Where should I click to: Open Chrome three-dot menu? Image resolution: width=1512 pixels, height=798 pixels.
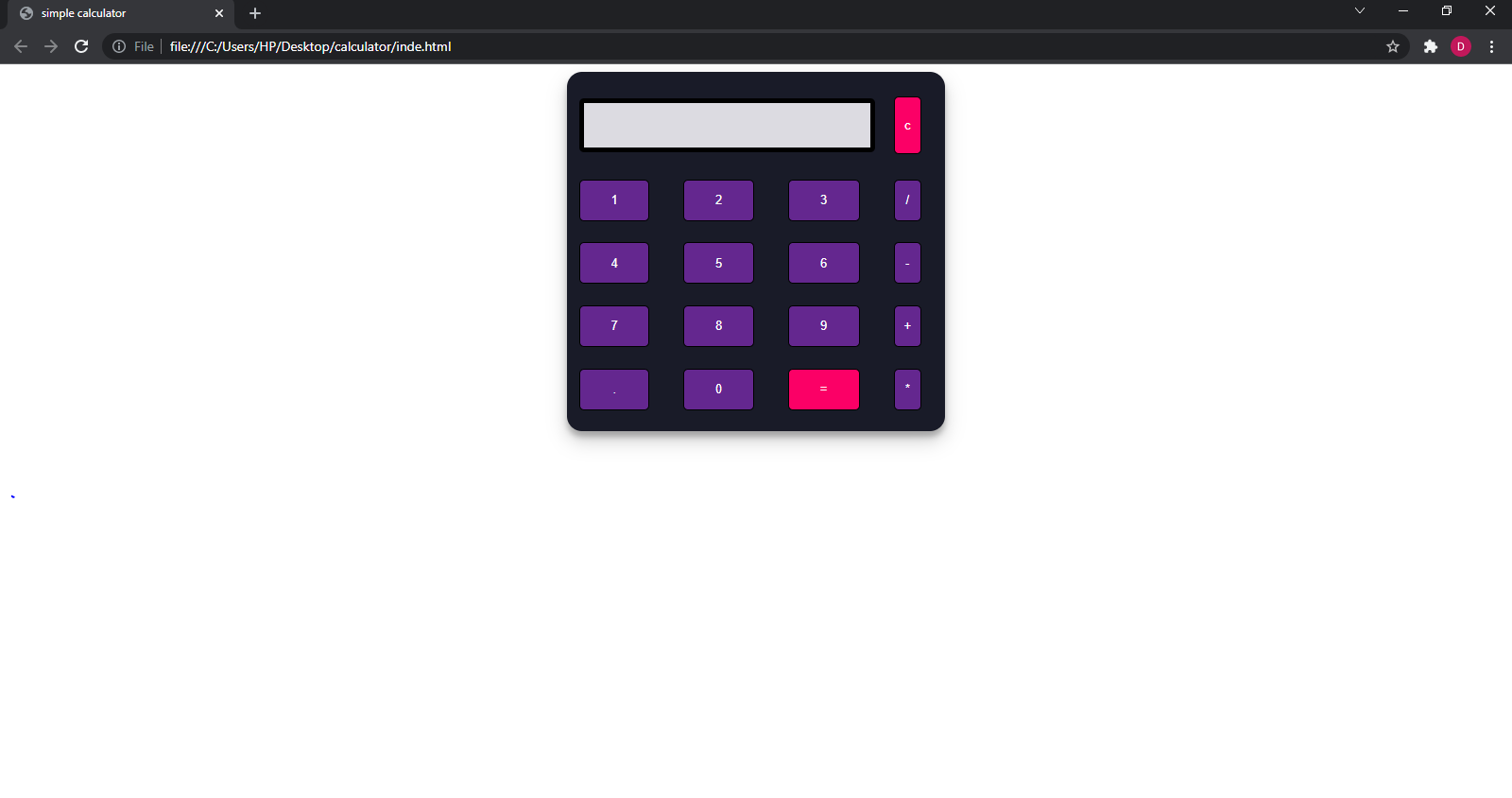coord(1491,46)
